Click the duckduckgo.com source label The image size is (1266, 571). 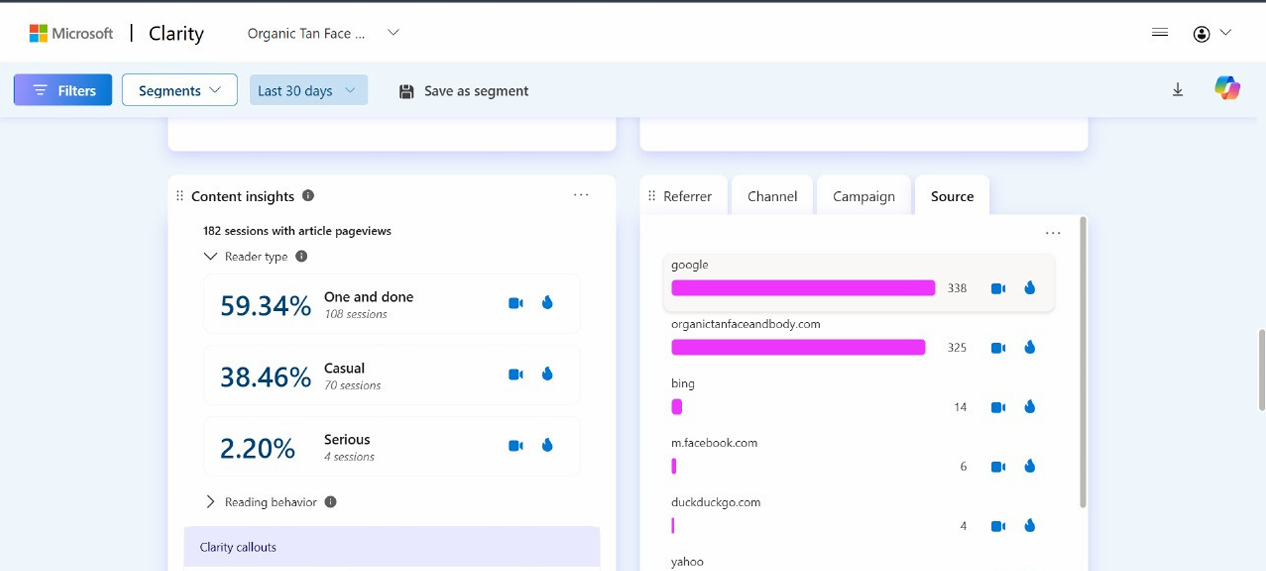(716, 503)
